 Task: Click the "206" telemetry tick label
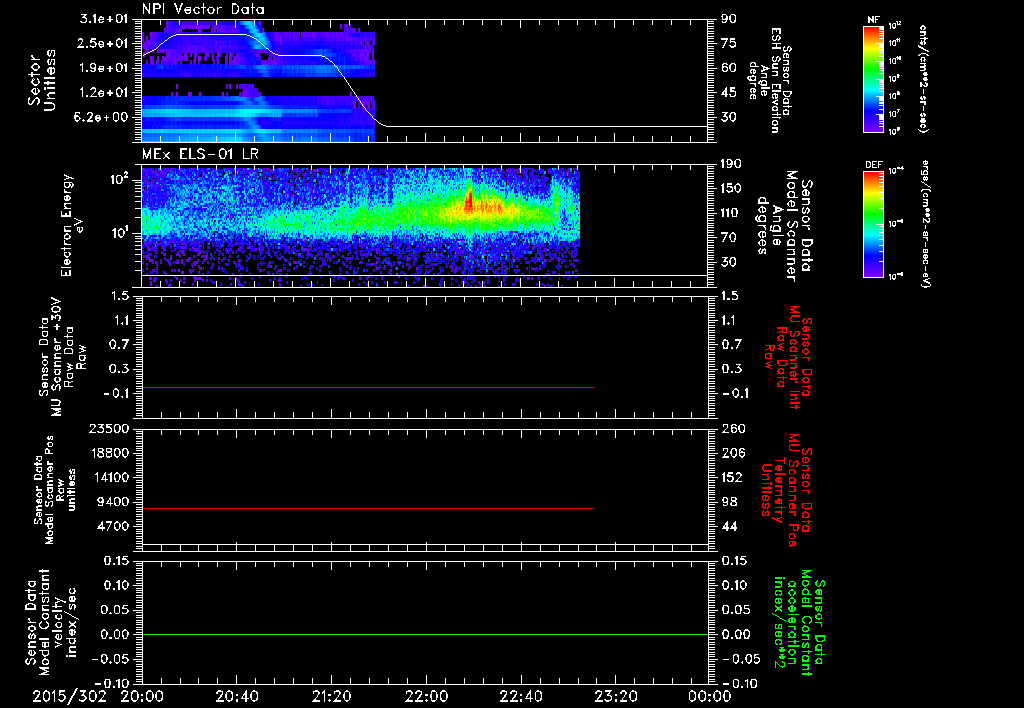(x=732, y=453)
